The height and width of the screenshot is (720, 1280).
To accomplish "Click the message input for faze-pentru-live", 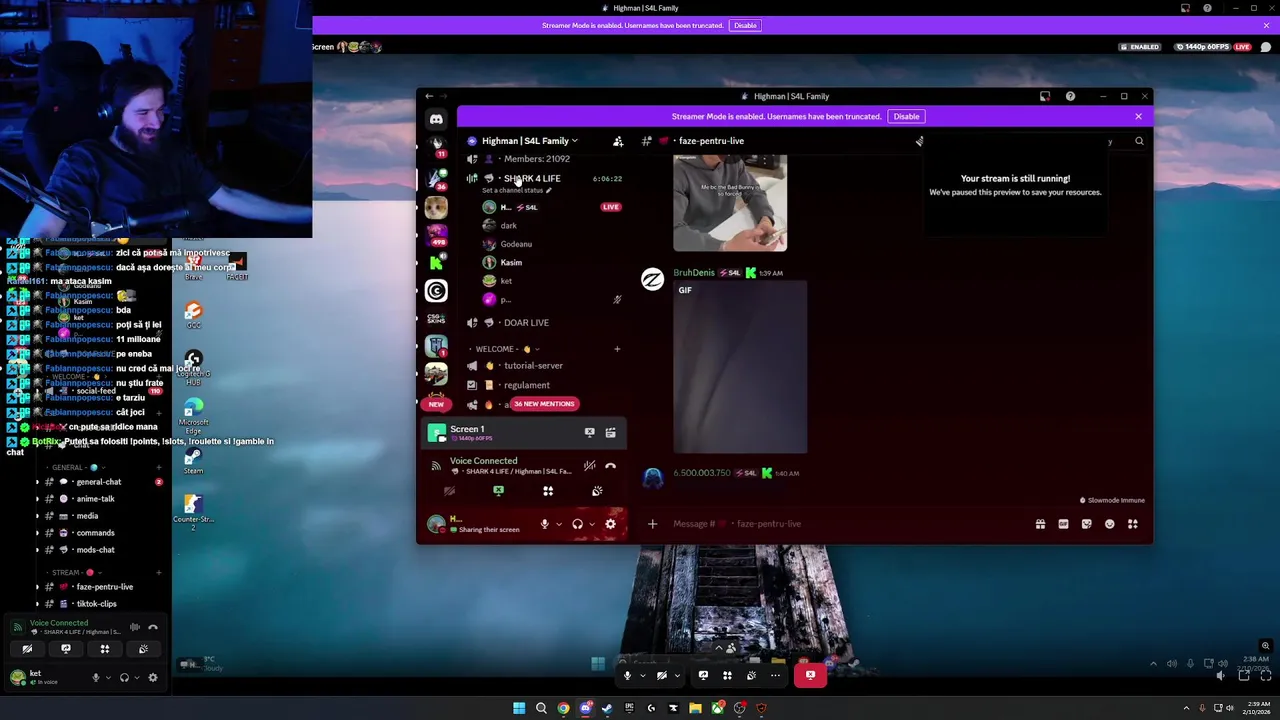I will [x=850, y=524].
